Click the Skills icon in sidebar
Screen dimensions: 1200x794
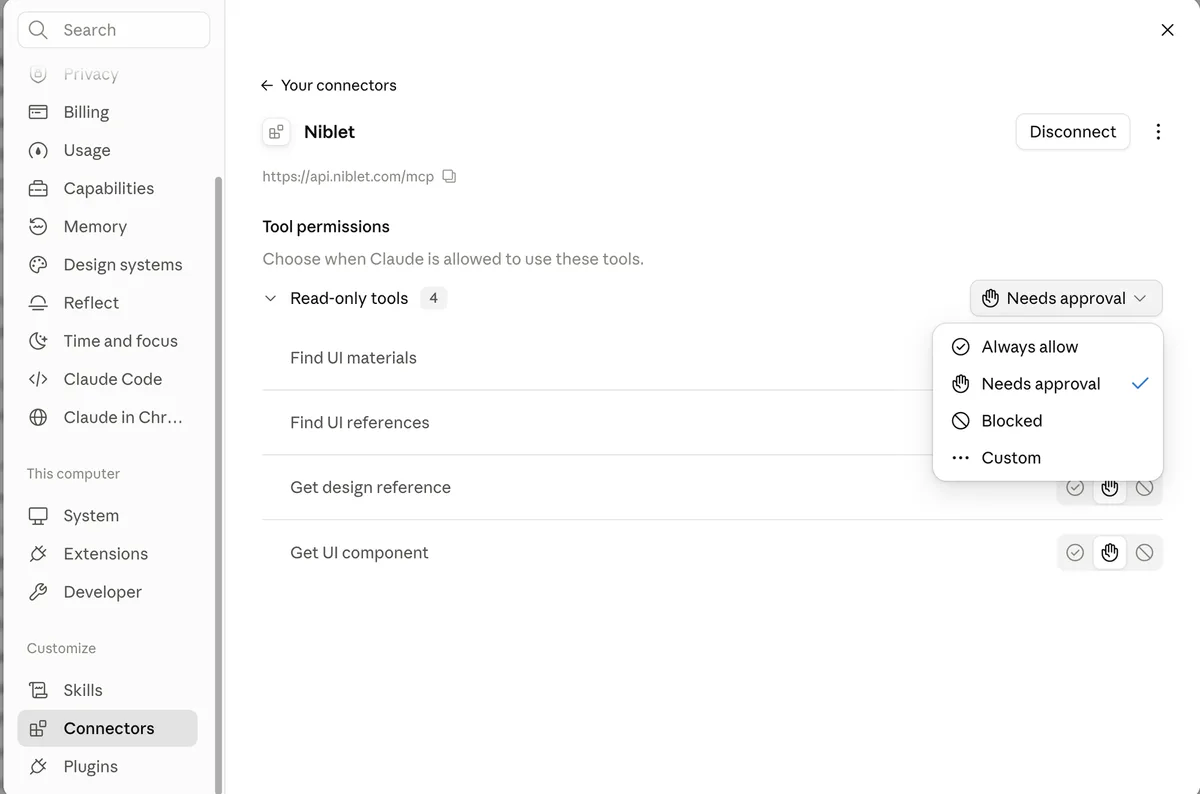pyautogui.click(x=38, y=690)
